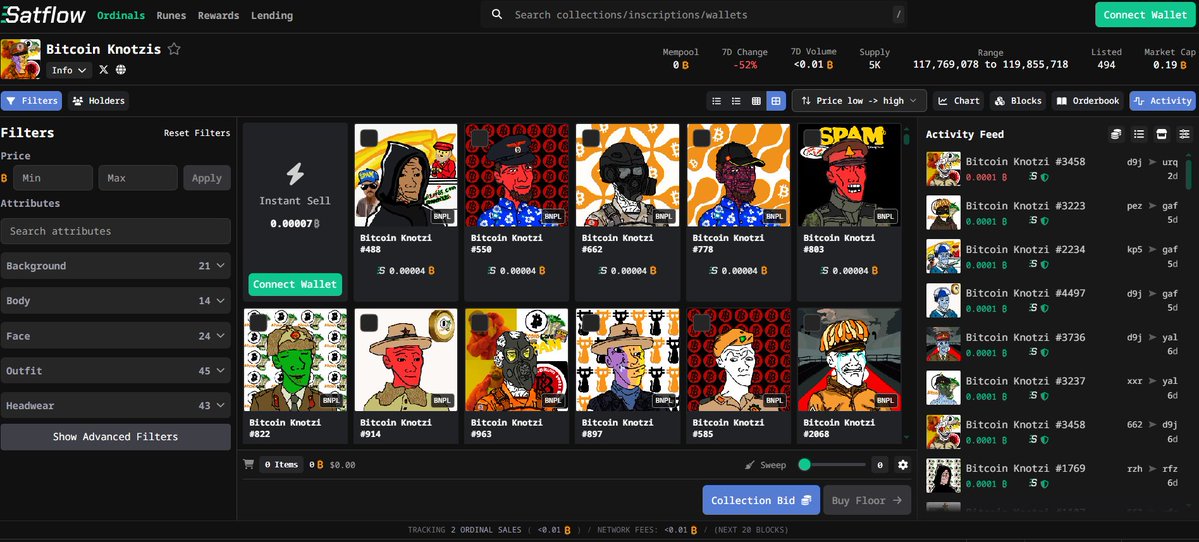Screen dimensions: 1199x542
Task: Click the storefront icon in Activity Feed
Action: 1162,134
